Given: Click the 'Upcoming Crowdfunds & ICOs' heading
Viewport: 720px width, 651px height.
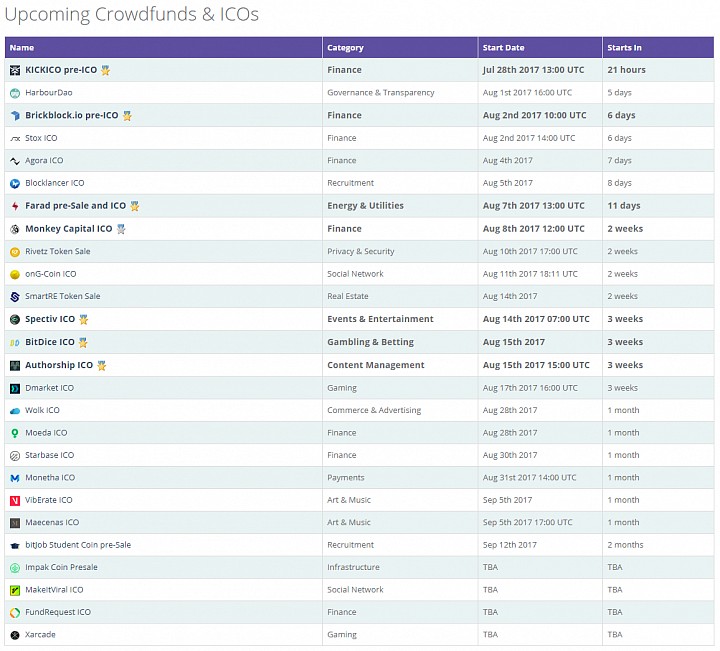Looking at the screenshot, I should tap(132, 14).
